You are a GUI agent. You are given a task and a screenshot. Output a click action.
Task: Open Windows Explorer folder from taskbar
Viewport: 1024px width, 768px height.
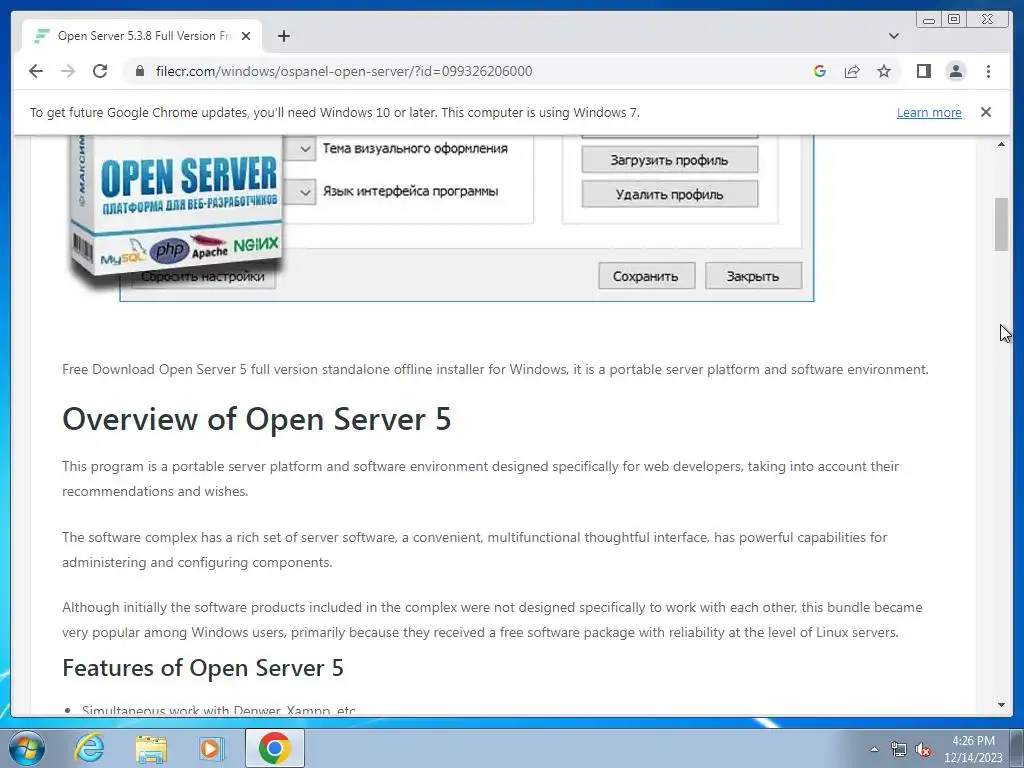point(151,748)
